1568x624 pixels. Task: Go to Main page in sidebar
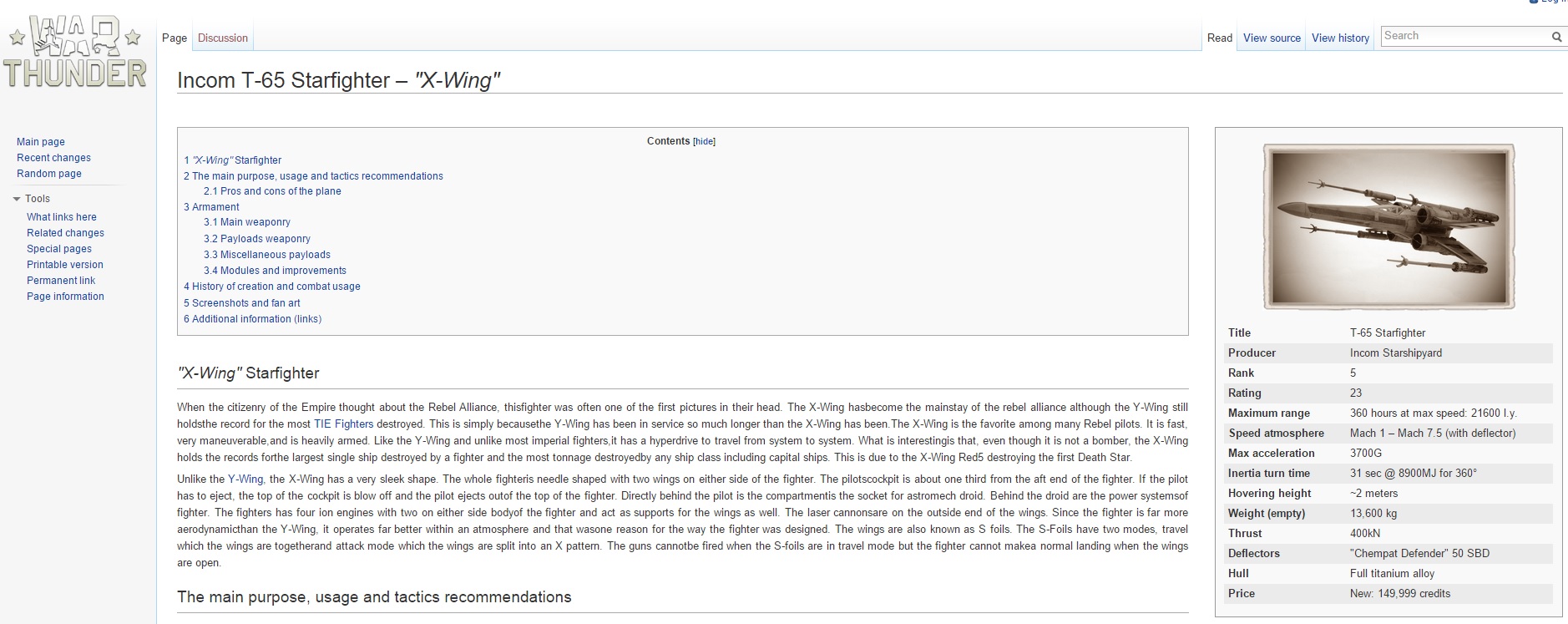[41, 142]
